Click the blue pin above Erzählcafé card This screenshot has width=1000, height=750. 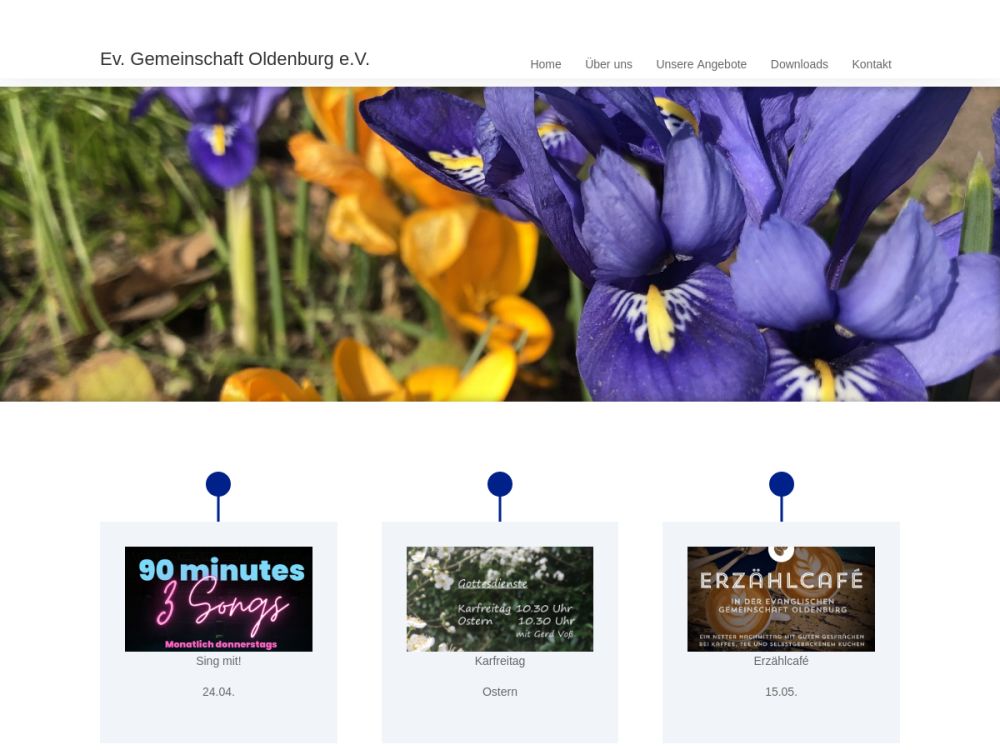pyautogui.click(x=781, y=496)
